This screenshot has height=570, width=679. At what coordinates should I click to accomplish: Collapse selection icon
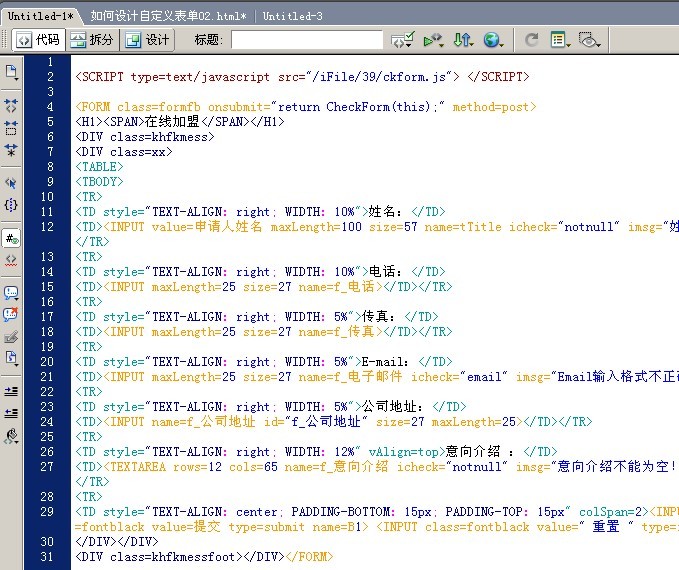[x=11, y=128]
